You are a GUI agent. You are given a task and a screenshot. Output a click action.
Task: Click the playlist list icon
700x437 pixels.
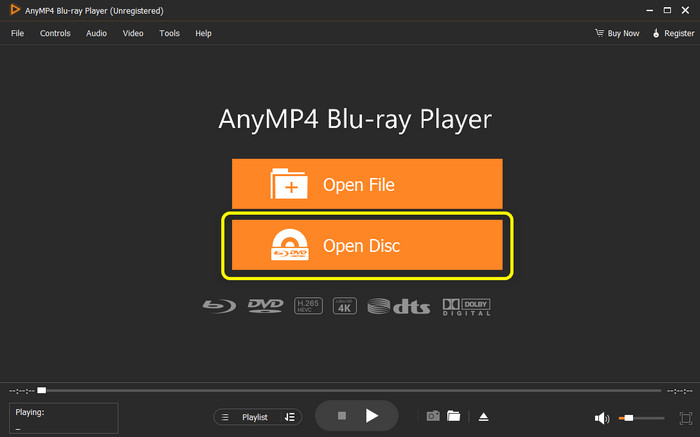coord(225,417)
